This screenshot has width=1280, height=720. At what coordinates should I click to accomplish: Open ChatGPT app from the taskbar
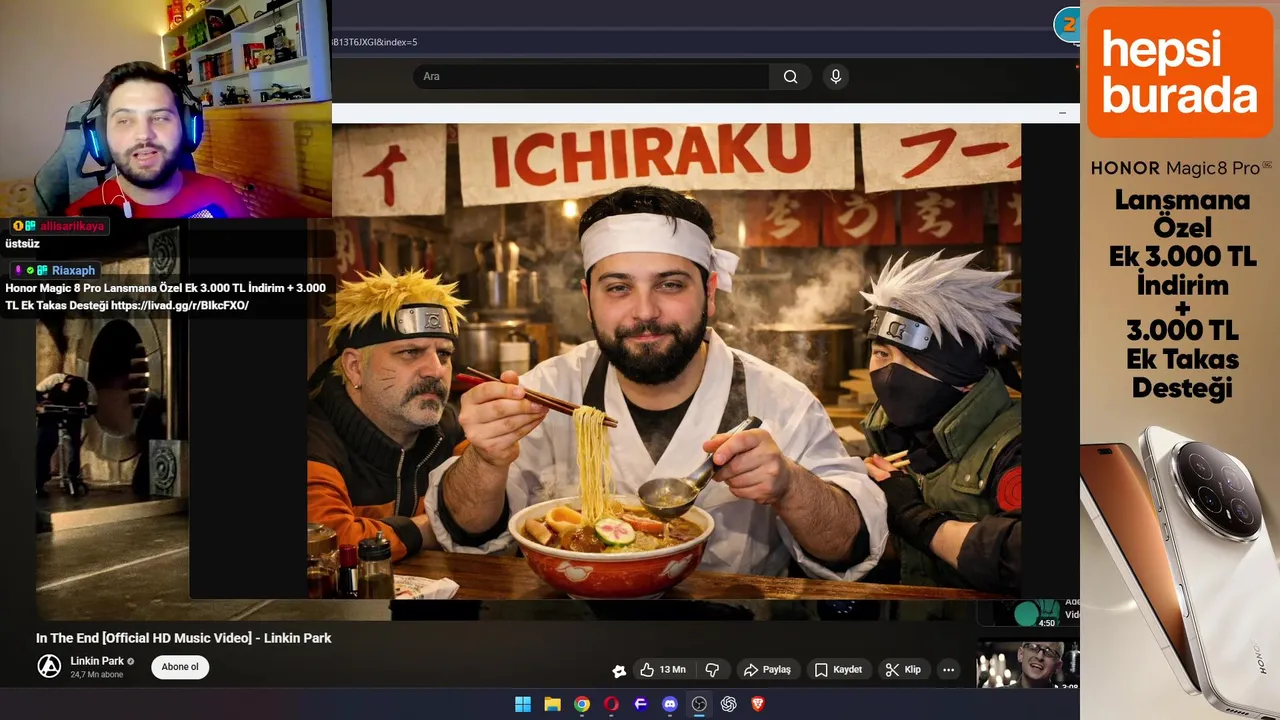pos(729,704)
